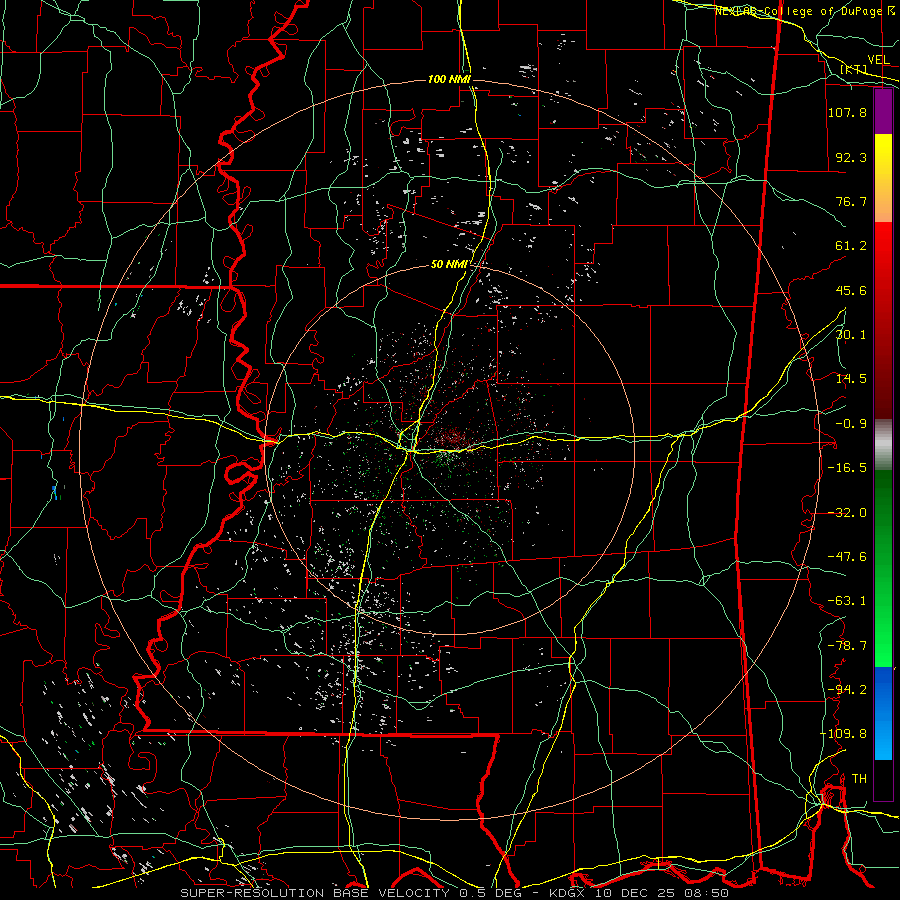
Task: Click the 50 NMI range ring label
Action: tap(449, 265)
